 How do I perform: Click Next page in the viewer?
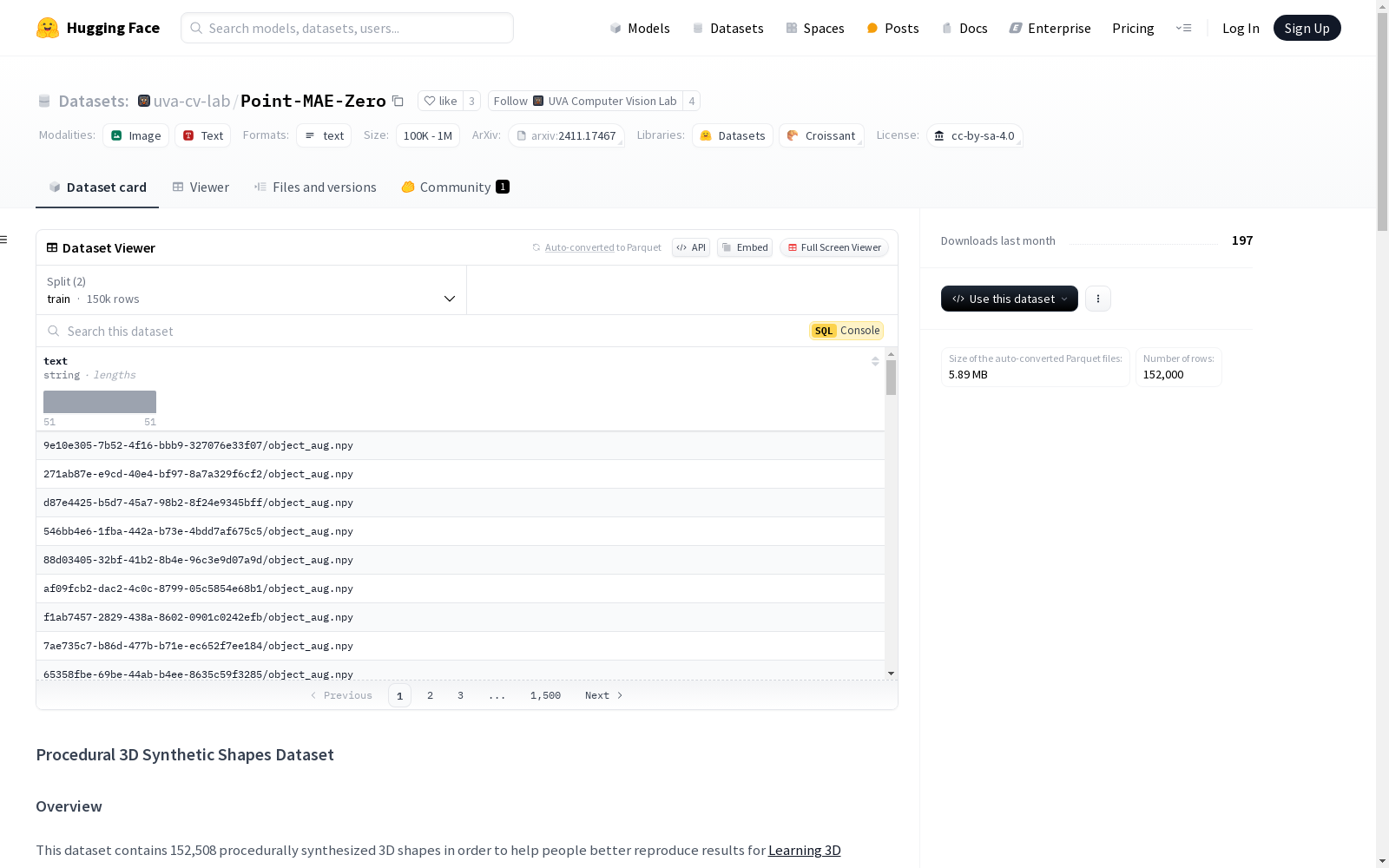603,695
